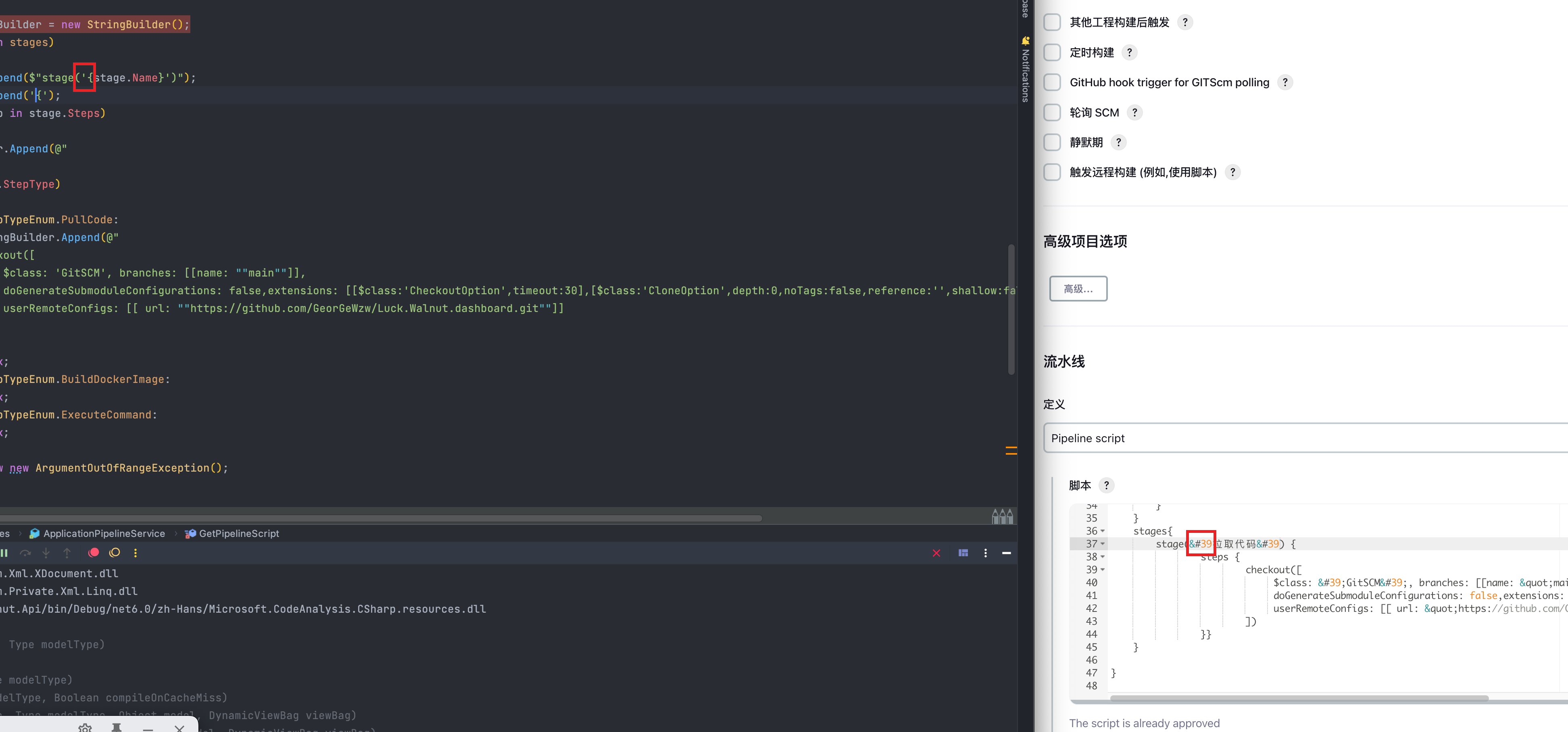Close the bottom popup panel
Screen dimensions: 1568x732
pyautogui.click(x=179, y=728)
